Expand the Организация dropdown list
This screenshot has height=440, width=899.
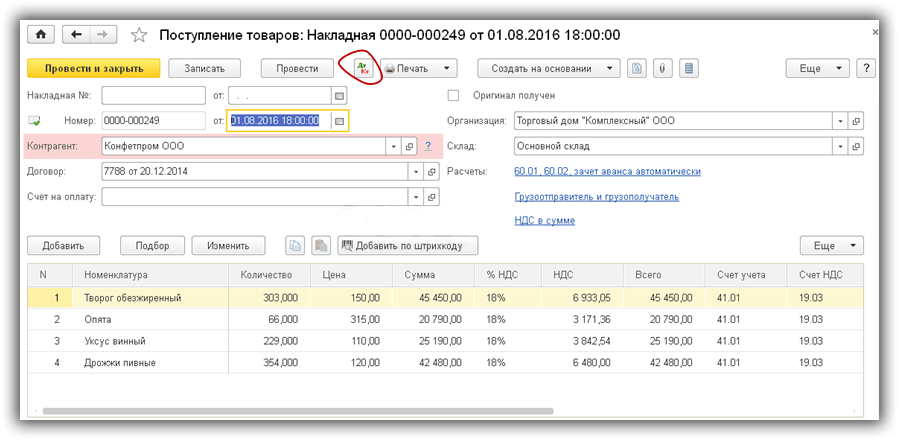(841, 121)
